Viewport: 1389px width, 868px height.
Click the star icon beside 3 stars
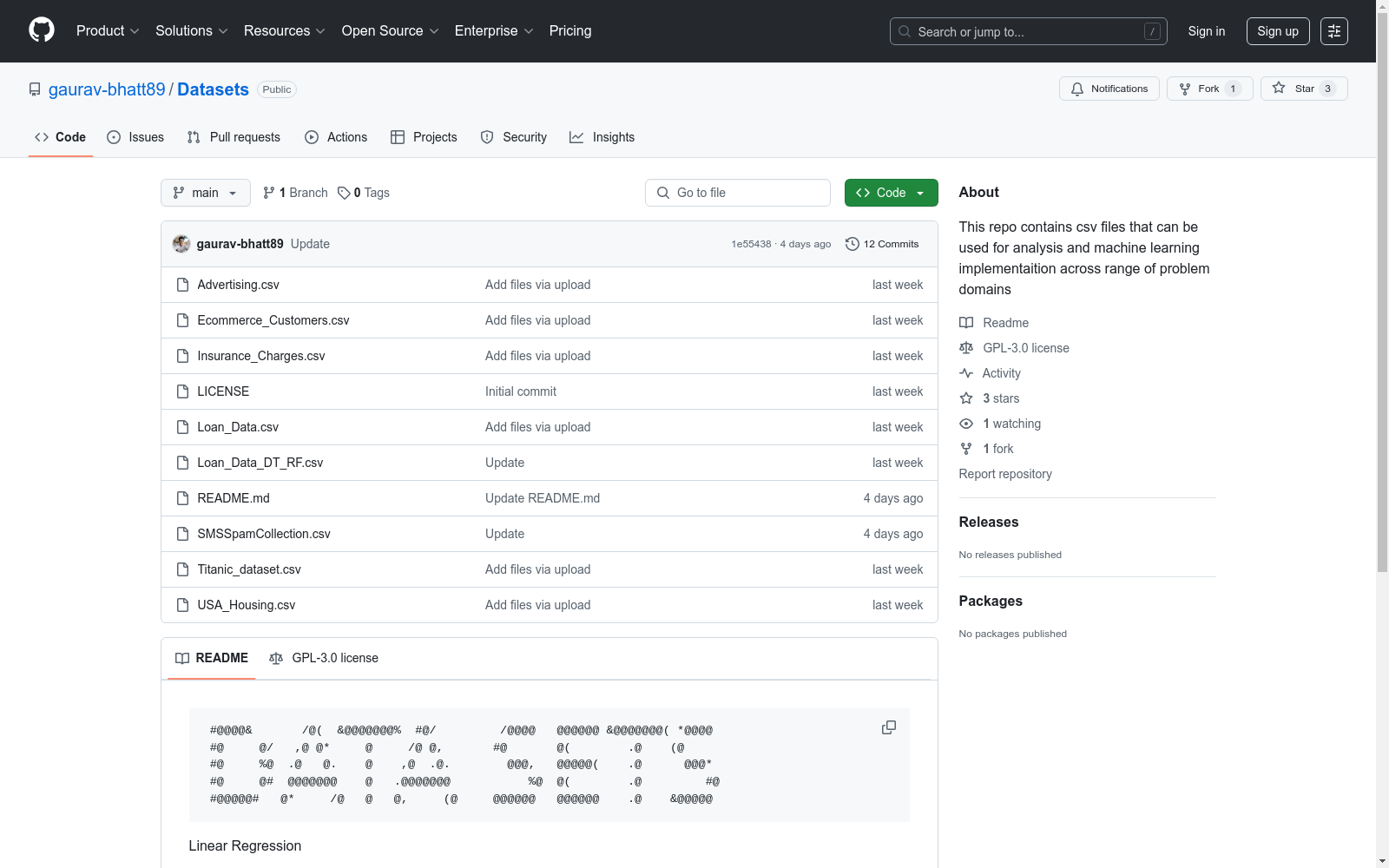(x=966, y=398)
